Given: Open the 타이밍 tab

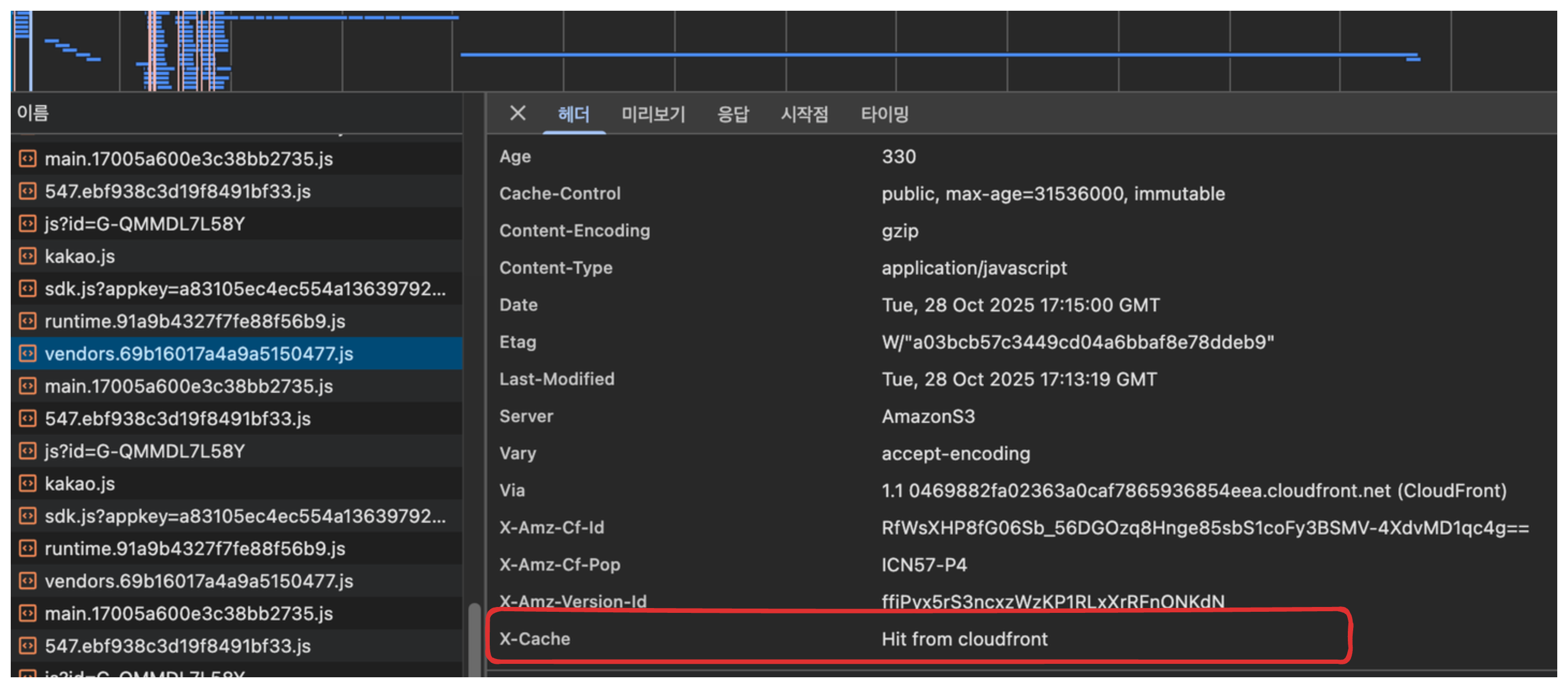Looking at the screenshot, I should (884, 114).
